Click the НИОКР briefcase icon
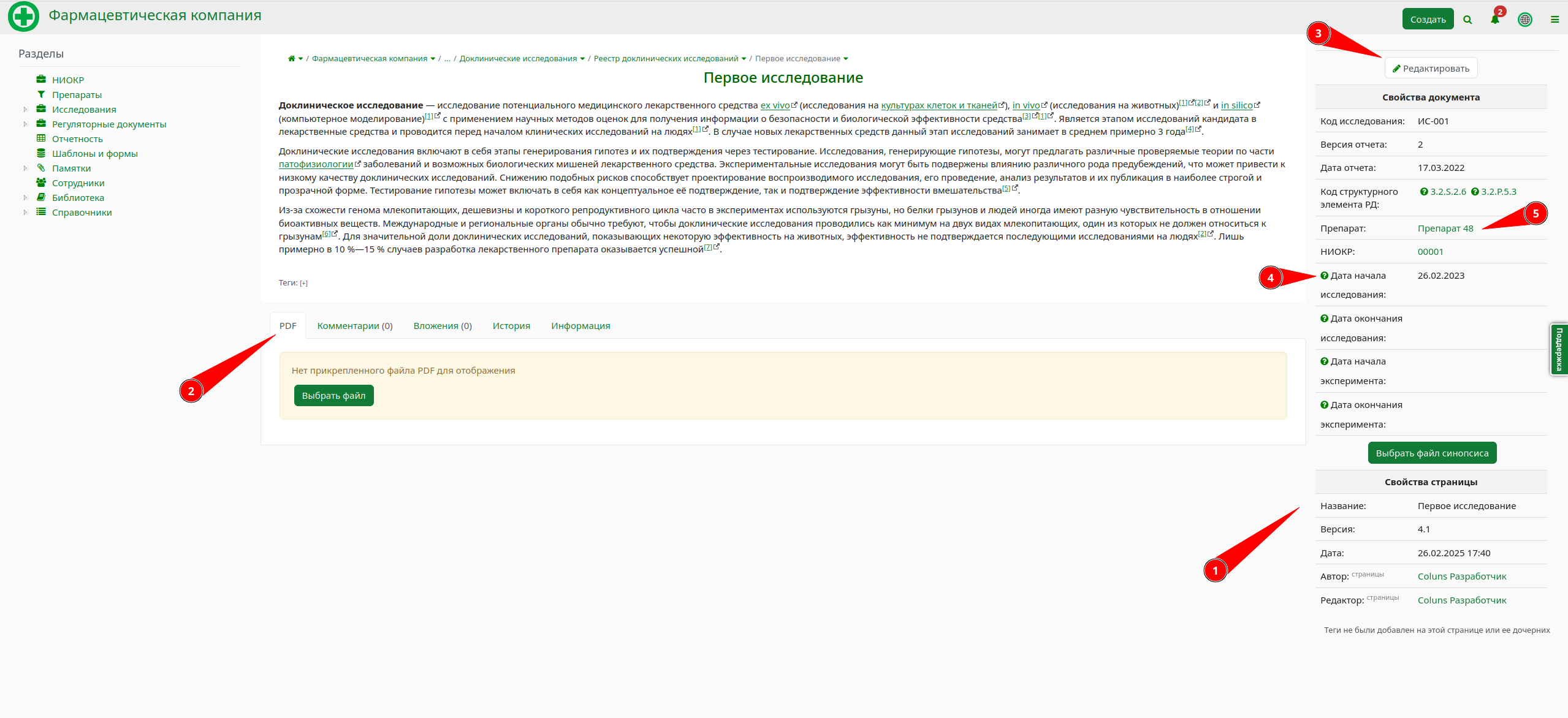The height and width of the screenshot is (718, 1568). tap(41, 80)
